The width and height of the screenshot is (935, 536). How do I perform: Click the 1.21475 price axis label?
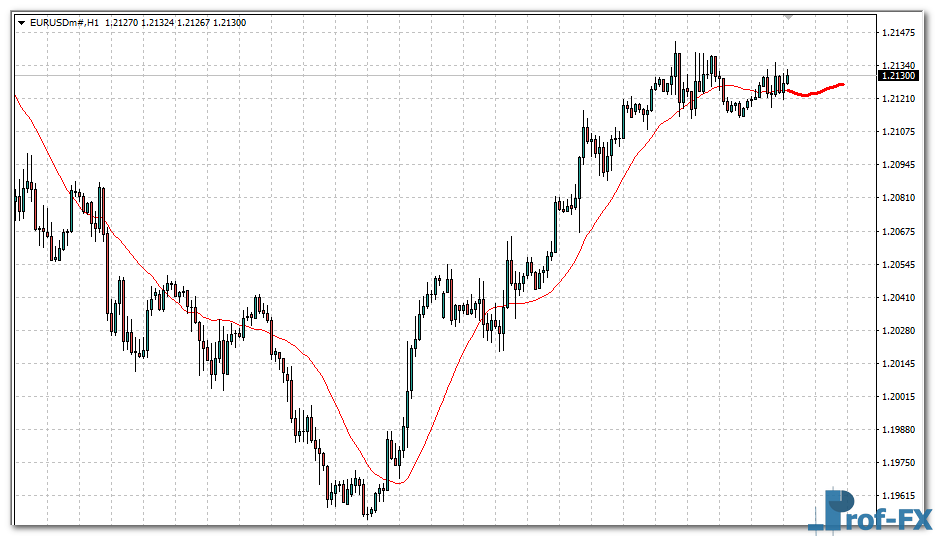898,33
